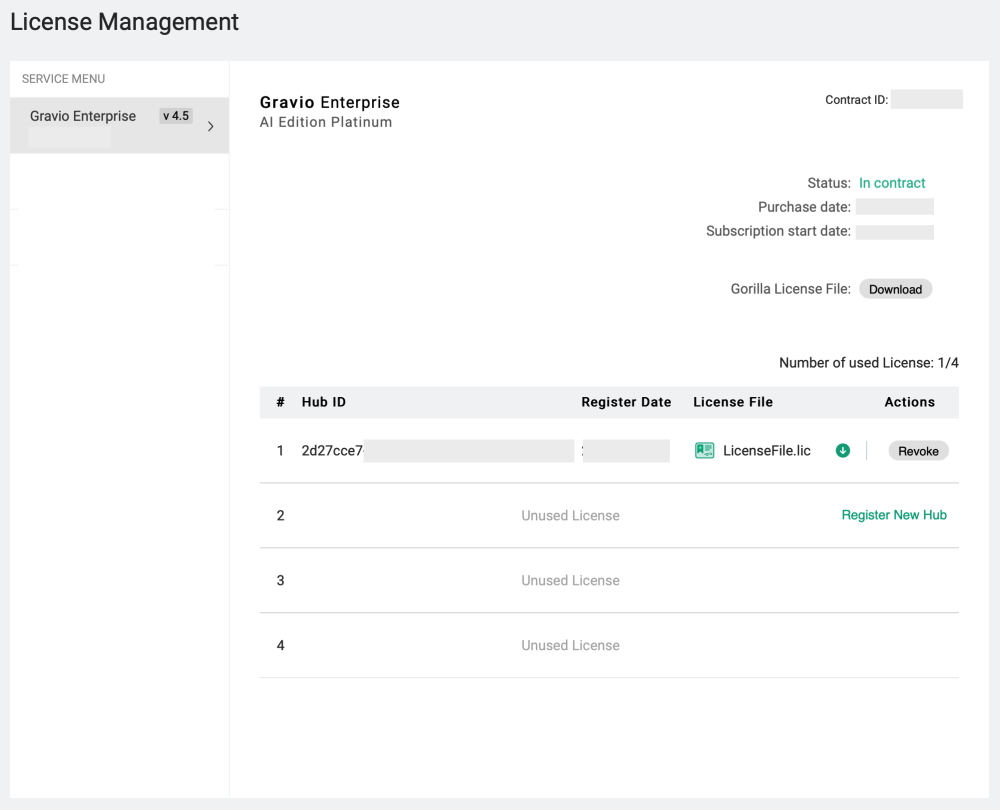Open the LicenseFile.lic file name
The image size is (1000, 810).
[x=766, y=451]
